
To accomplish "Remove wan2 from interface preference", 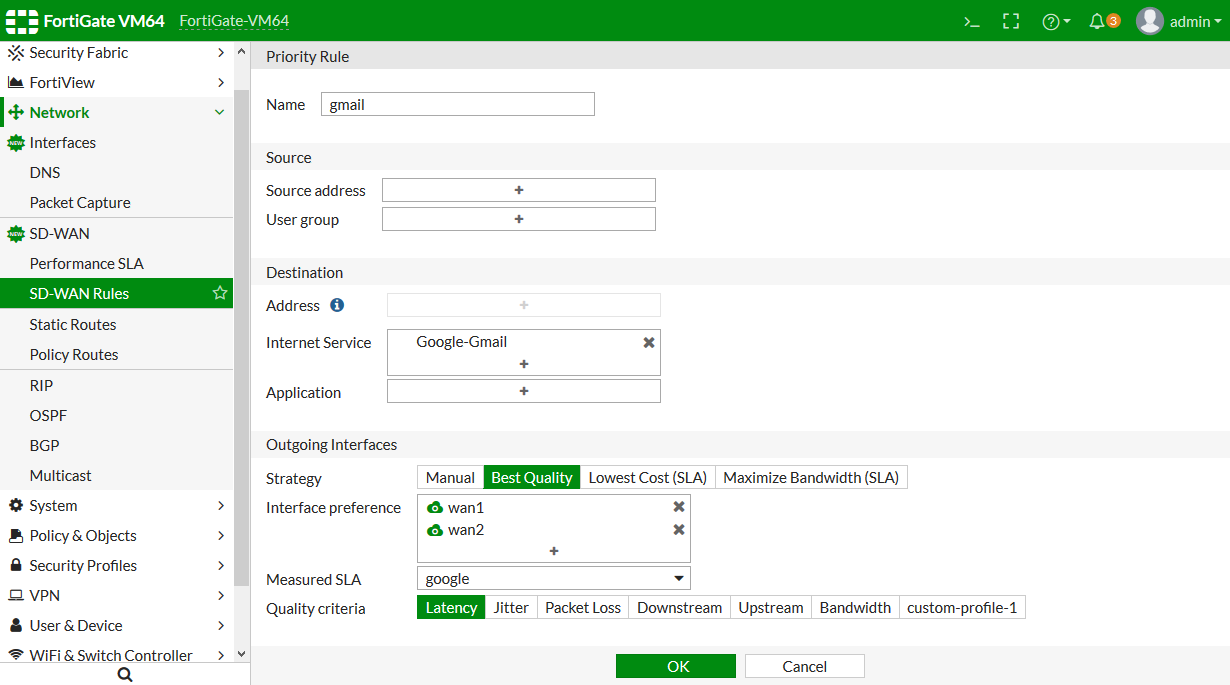I will [679, 530].
